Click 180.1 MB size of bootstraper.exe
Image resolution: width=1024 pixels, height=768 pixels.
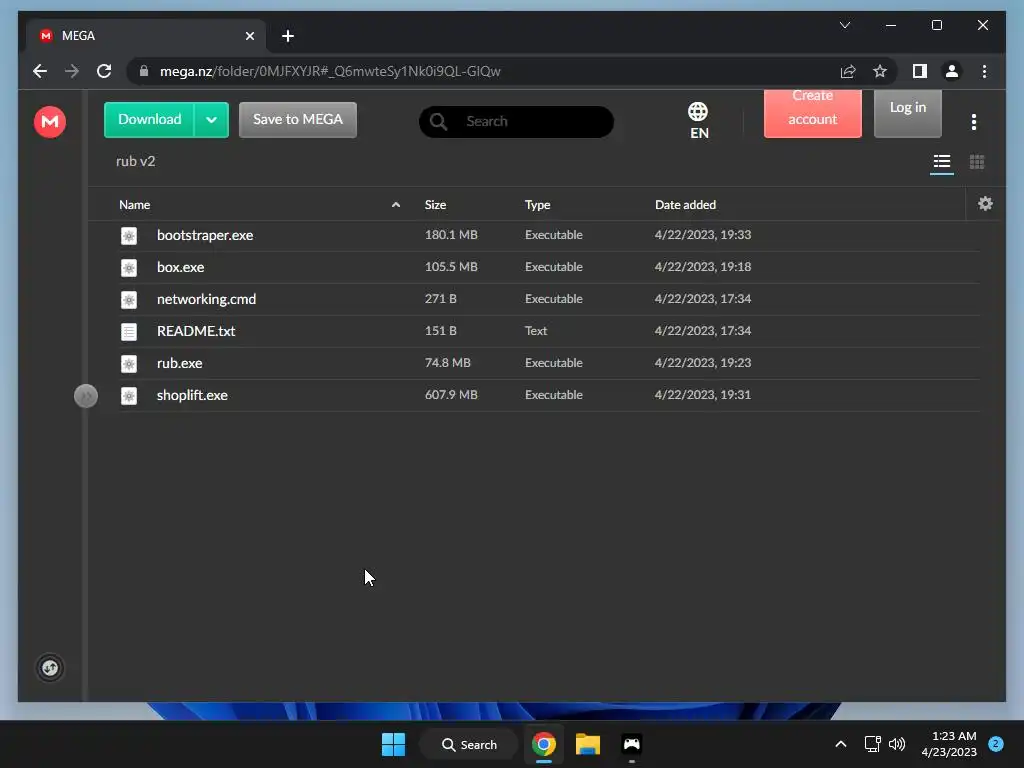(451, 234)
